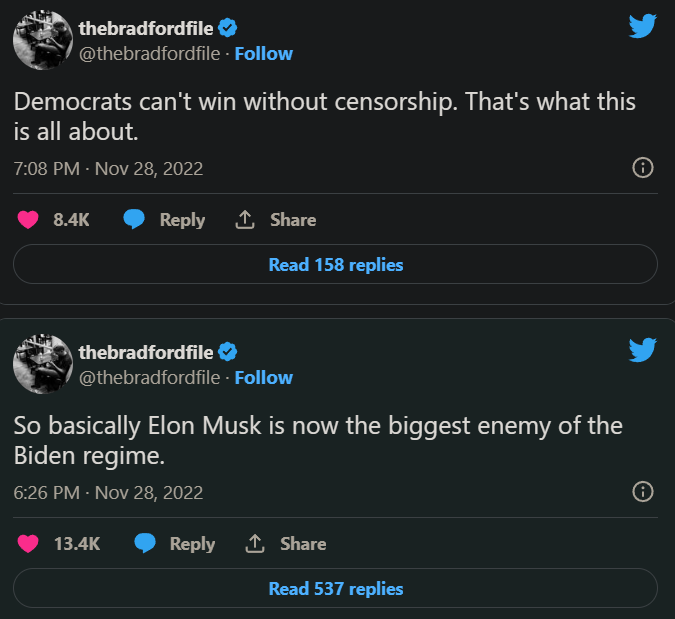Viewport: 675px width, 619px height.
Task: Open the 6:26 PM · Nov 28, 2022 timestamp
Action: click(108, 493)
